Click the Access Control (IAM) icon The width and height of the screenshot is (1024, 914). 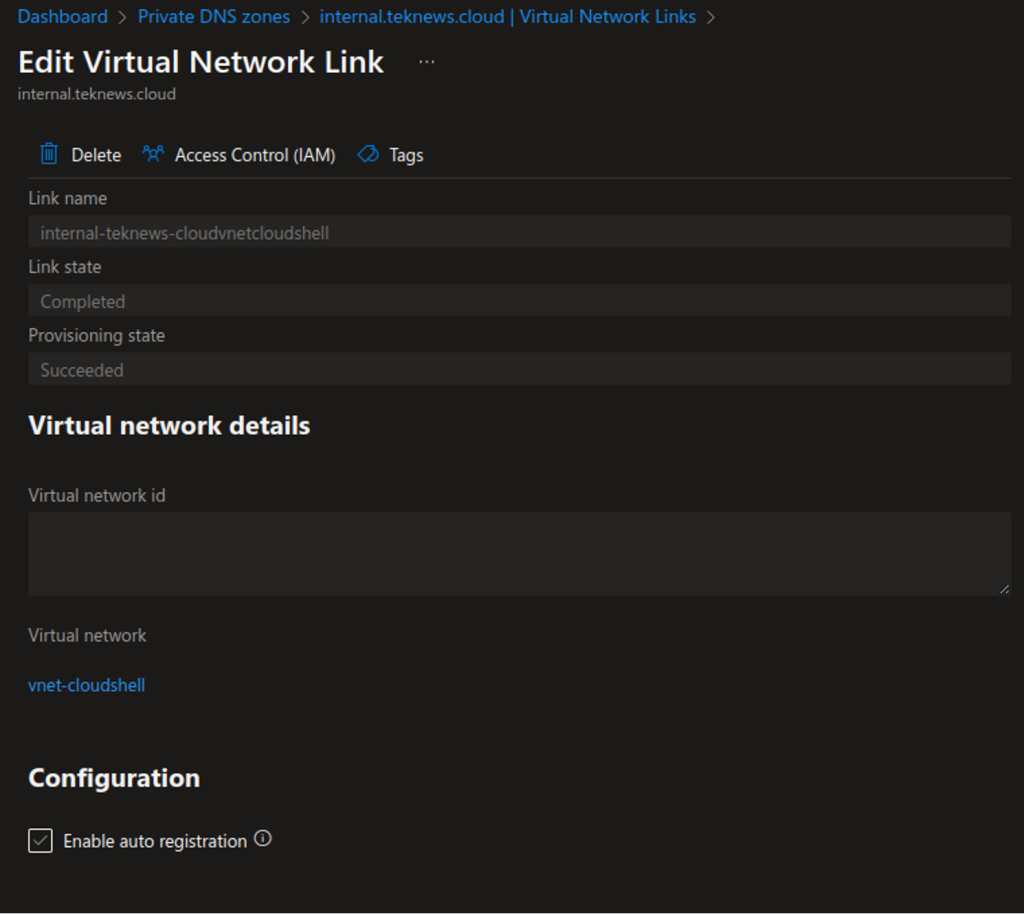pyautogui.click(x=151, y=154)
